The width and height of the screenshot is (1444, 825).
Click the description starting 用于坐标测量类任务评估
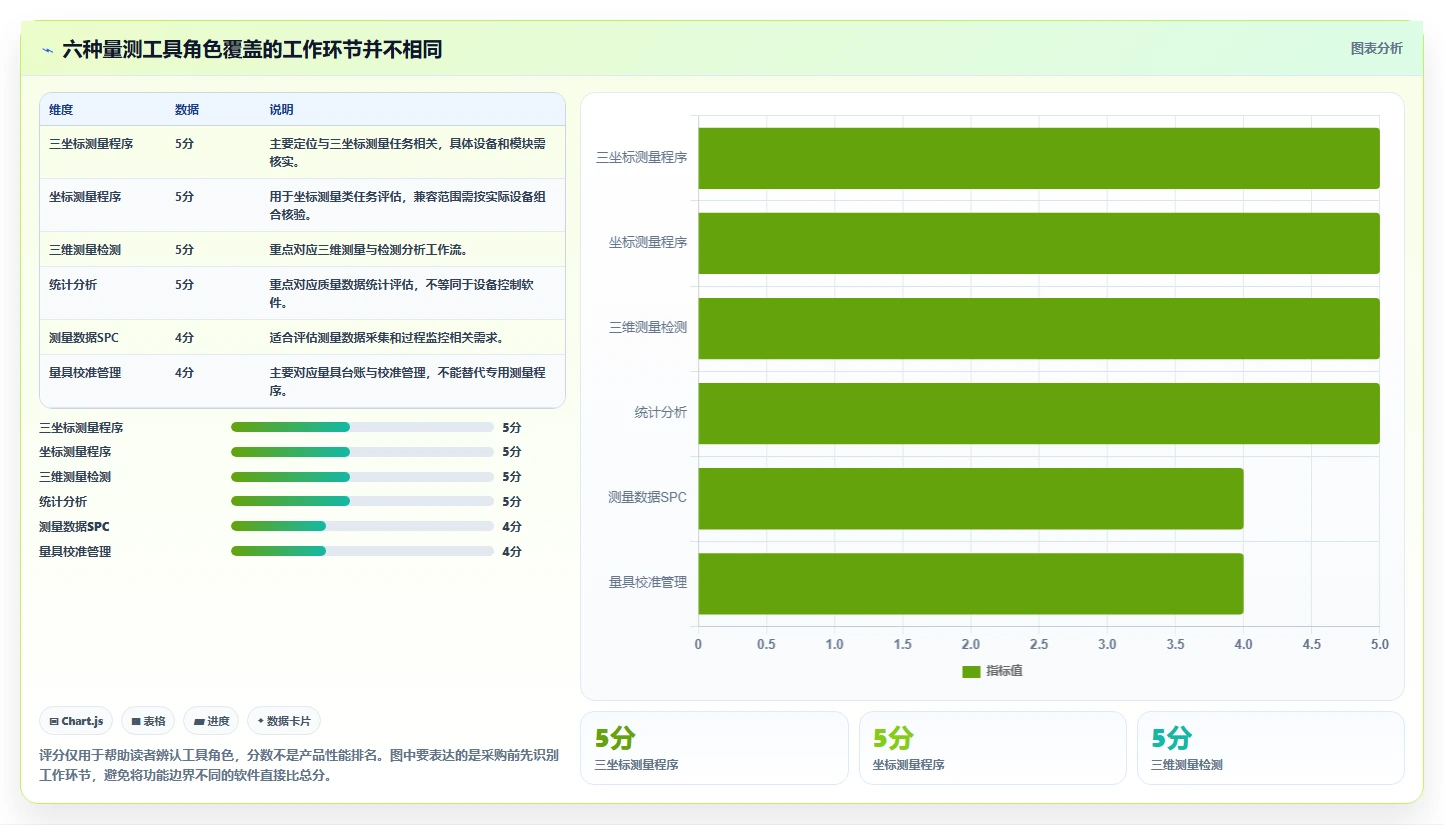[408, 206]
